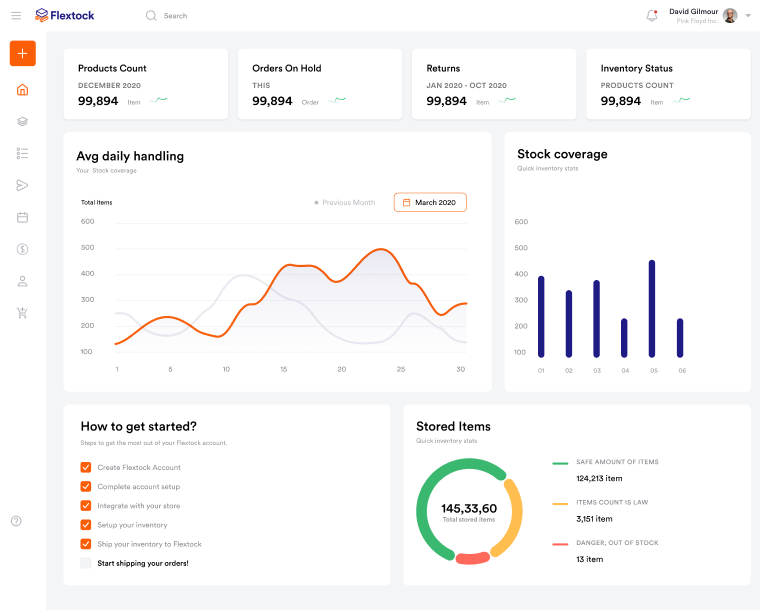
Task: Open the March 2020 date picker
Action: tap(430, 202)
